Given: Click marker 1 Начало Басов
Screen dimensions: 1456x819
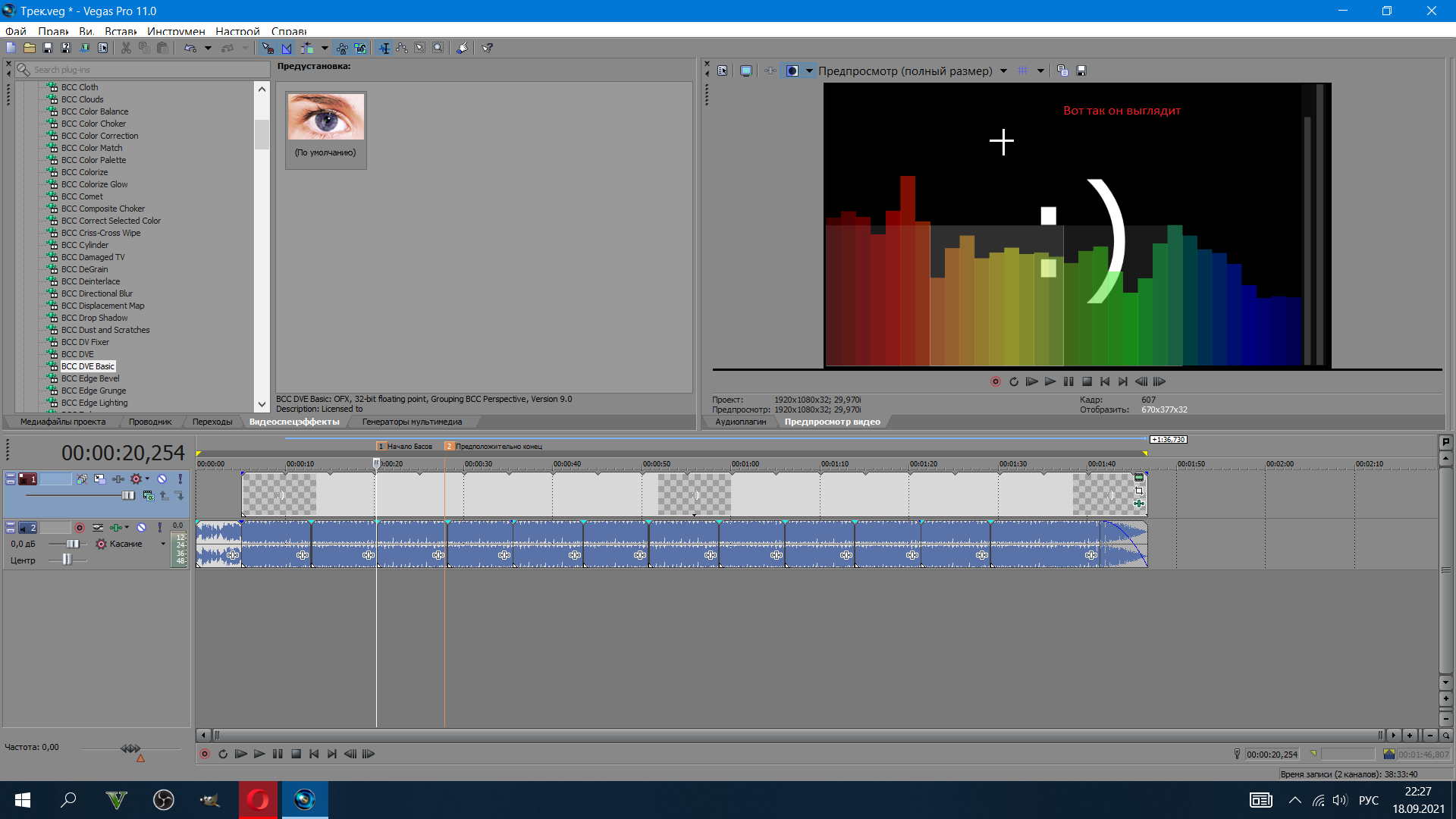Looking at the screenshot, I should pyautogui.click(x=406, y=447).
